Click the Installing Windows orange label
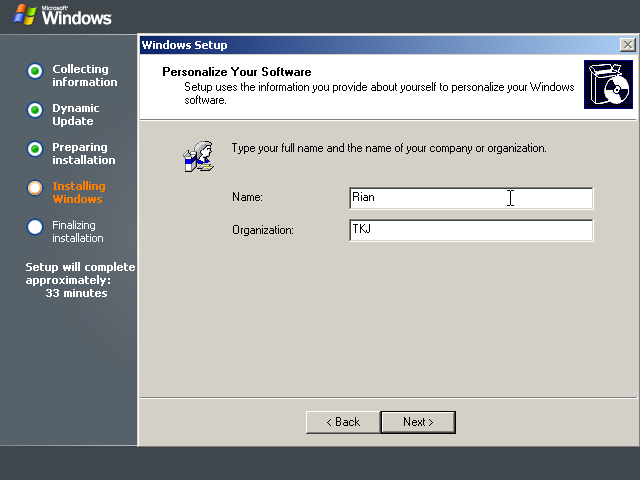Image resolution: width=640 pixels, height=480 pixels. [x=79, y=192]
